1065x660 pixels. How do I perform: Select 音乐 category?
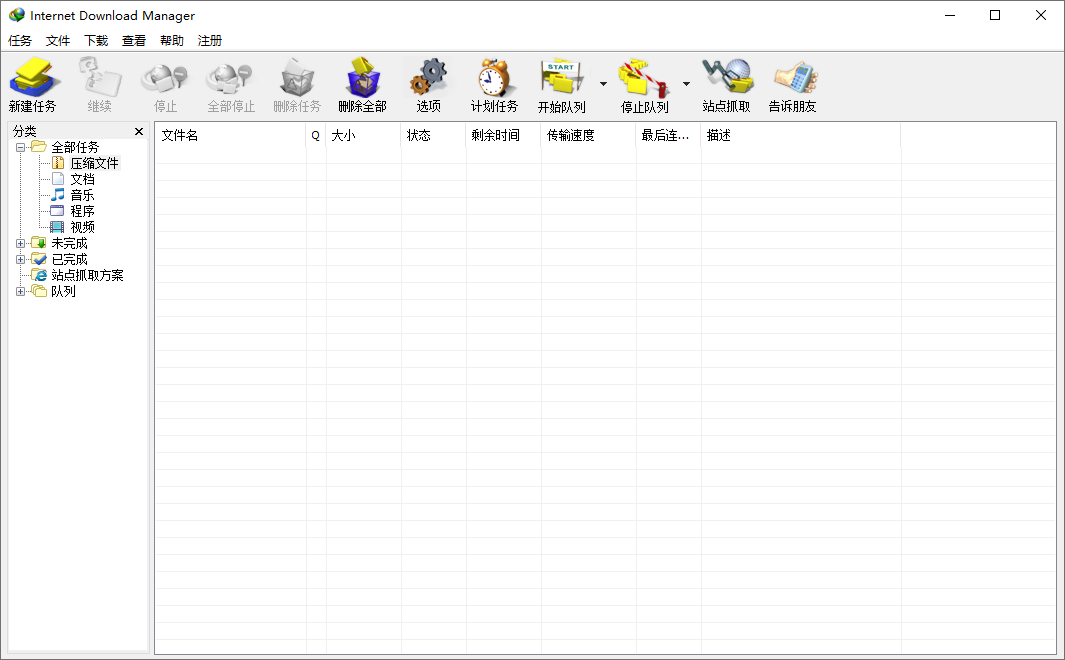coord(82,196)
